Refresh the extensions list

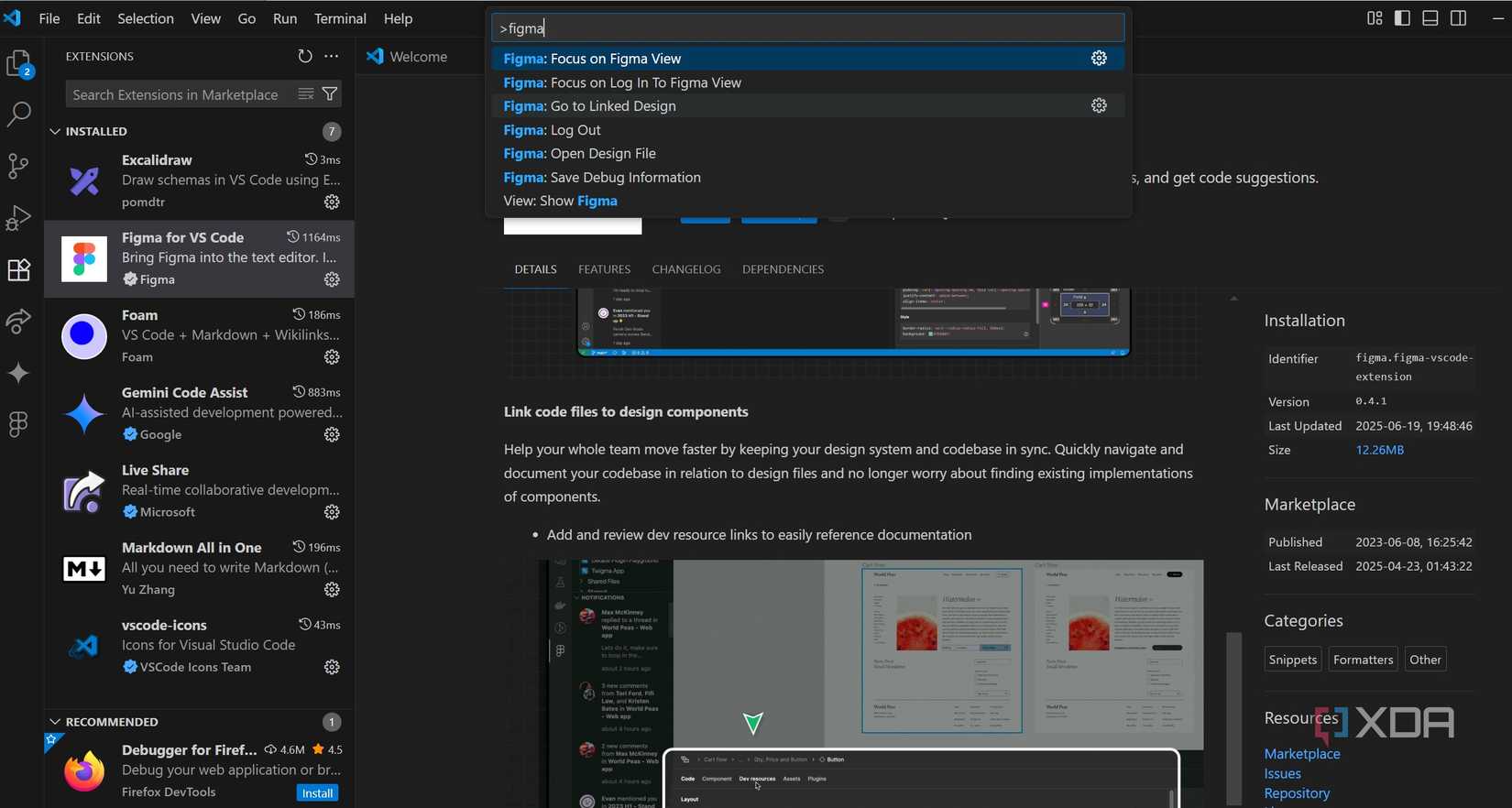[x=305, y=56]
